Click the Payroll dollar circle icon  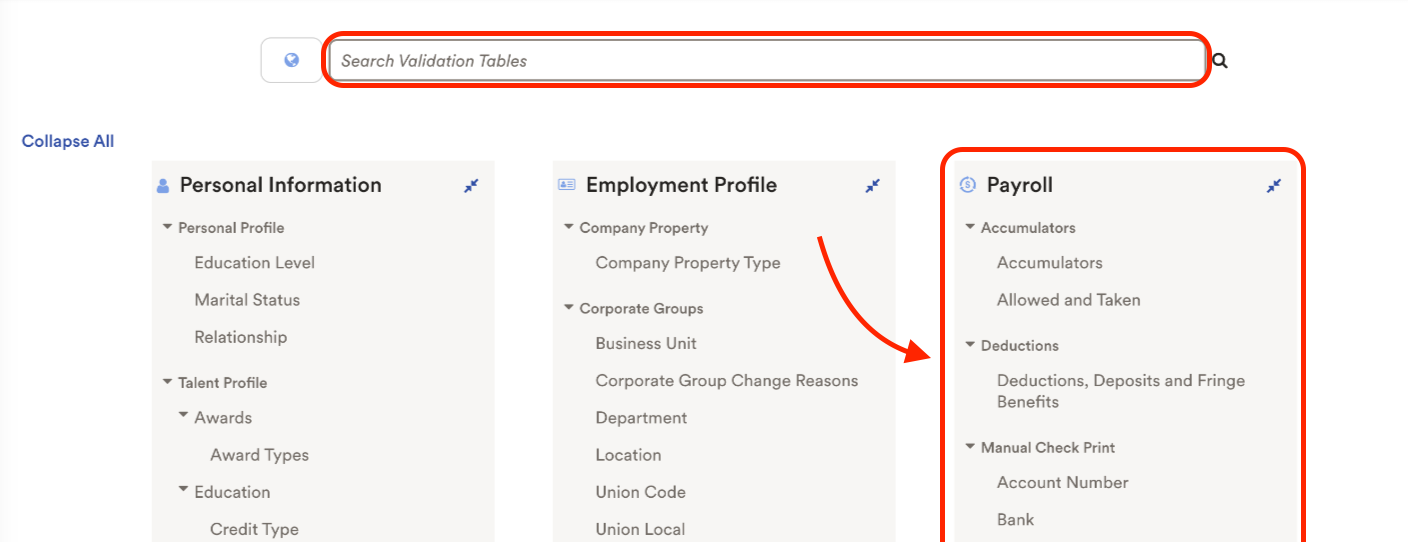[x=967, y=185]
